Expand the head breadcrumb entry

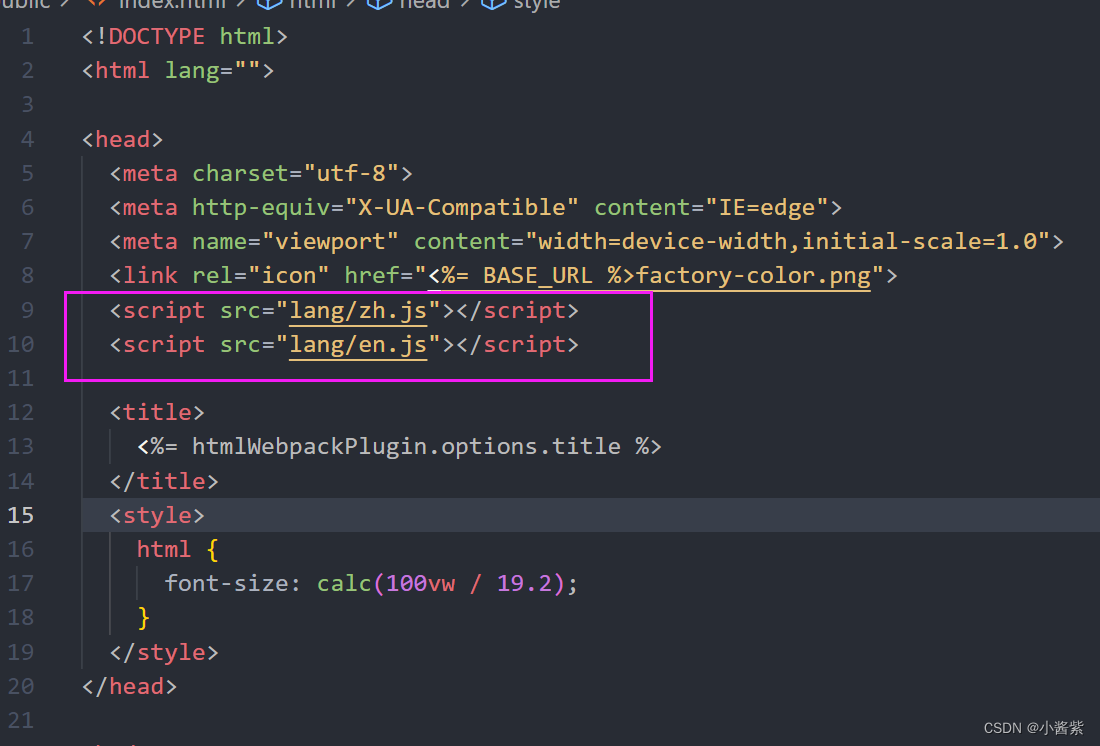(423, 5)
